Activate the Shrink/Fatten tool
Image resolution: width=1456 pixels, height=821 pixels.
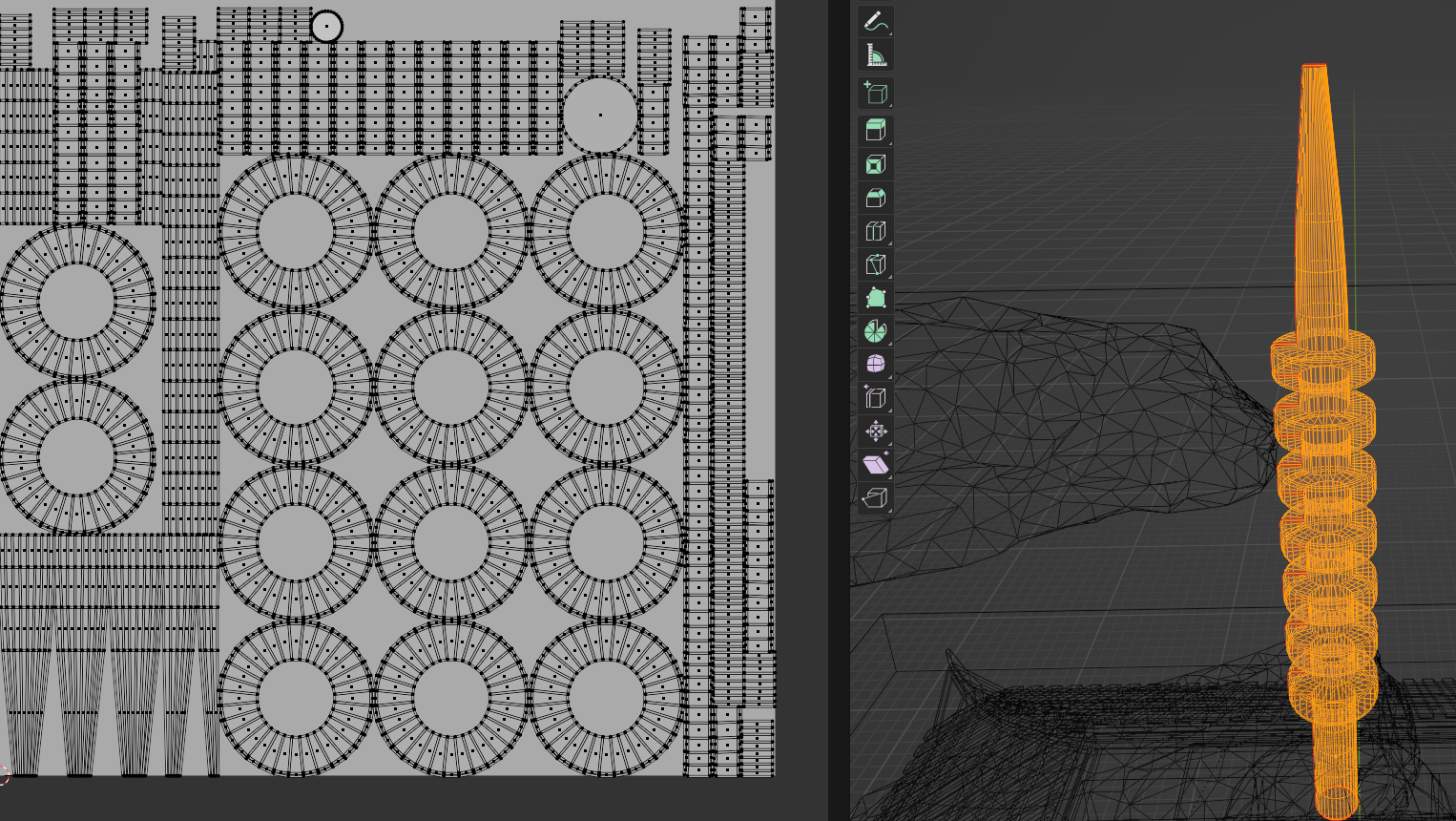(x=875, y=432)
